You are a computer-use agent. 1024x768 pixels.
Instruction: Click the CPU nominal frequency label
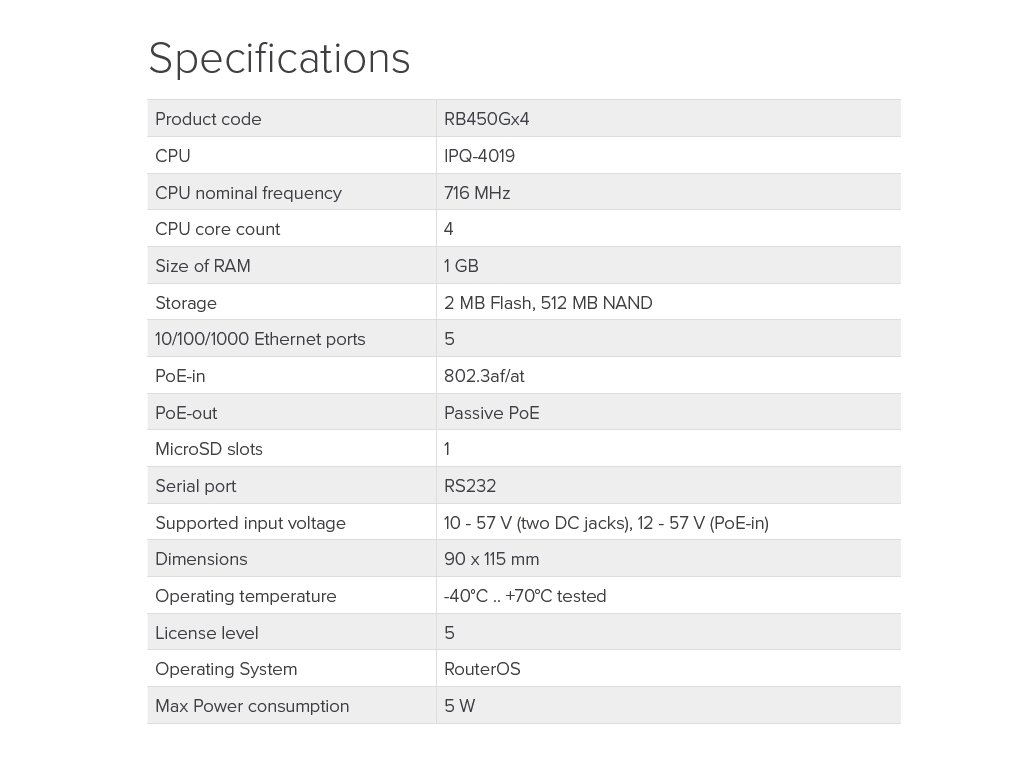click(248, 193)
